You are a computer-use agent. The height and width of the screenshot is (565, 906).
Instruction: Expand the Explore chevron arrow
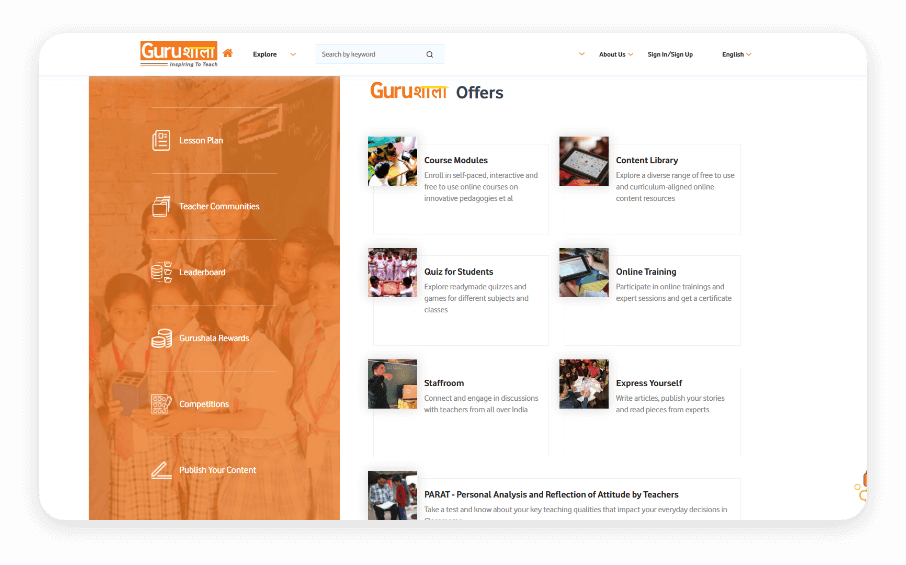pyautogui.click(x=293, y=54)
